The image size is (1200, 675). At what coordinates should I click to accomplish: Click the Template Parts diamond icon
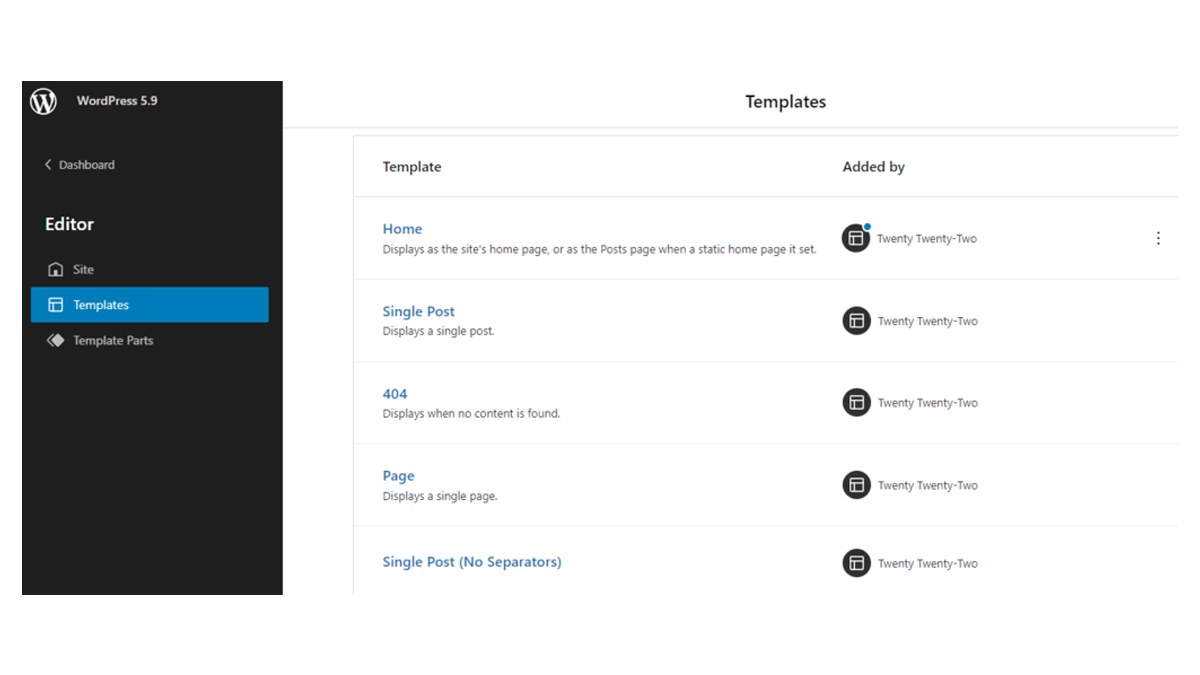(x=56, y=341)
